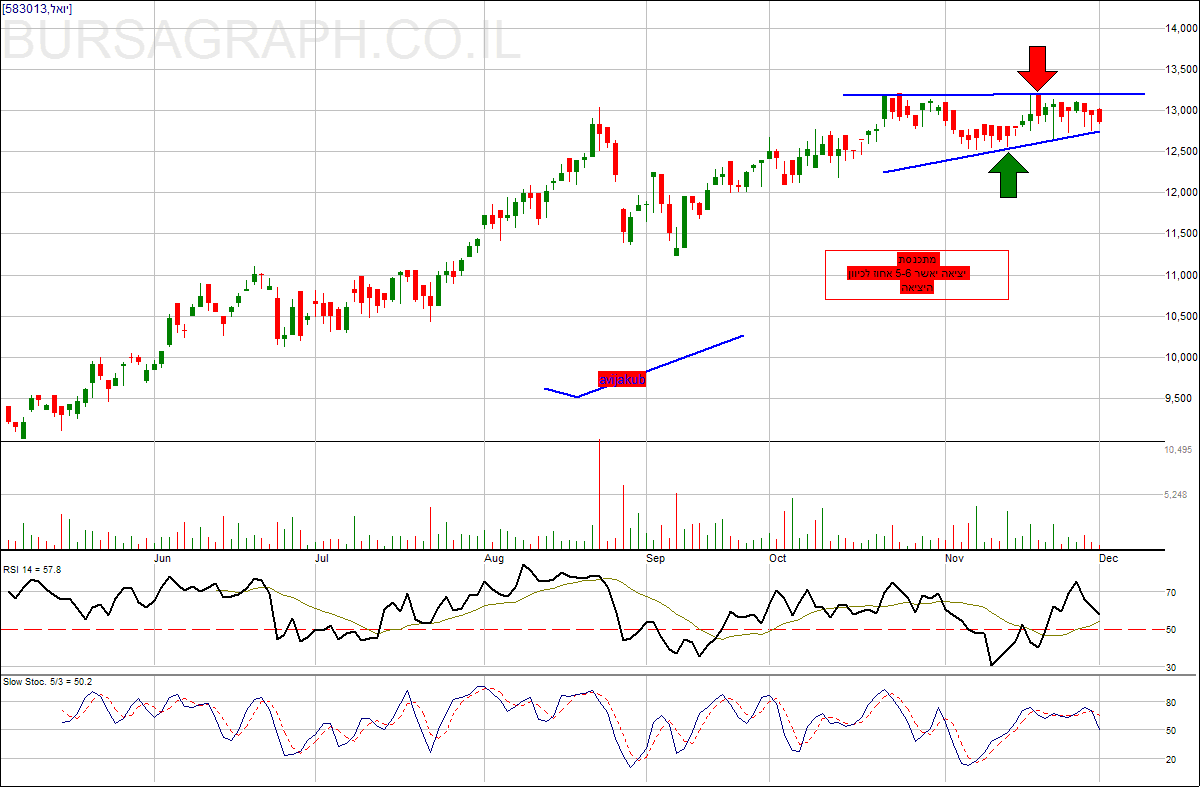Click the Hebrew annotation text 'מתכנסת'
The width and height of the screenshot is (1200, 787).
point(916,259)
